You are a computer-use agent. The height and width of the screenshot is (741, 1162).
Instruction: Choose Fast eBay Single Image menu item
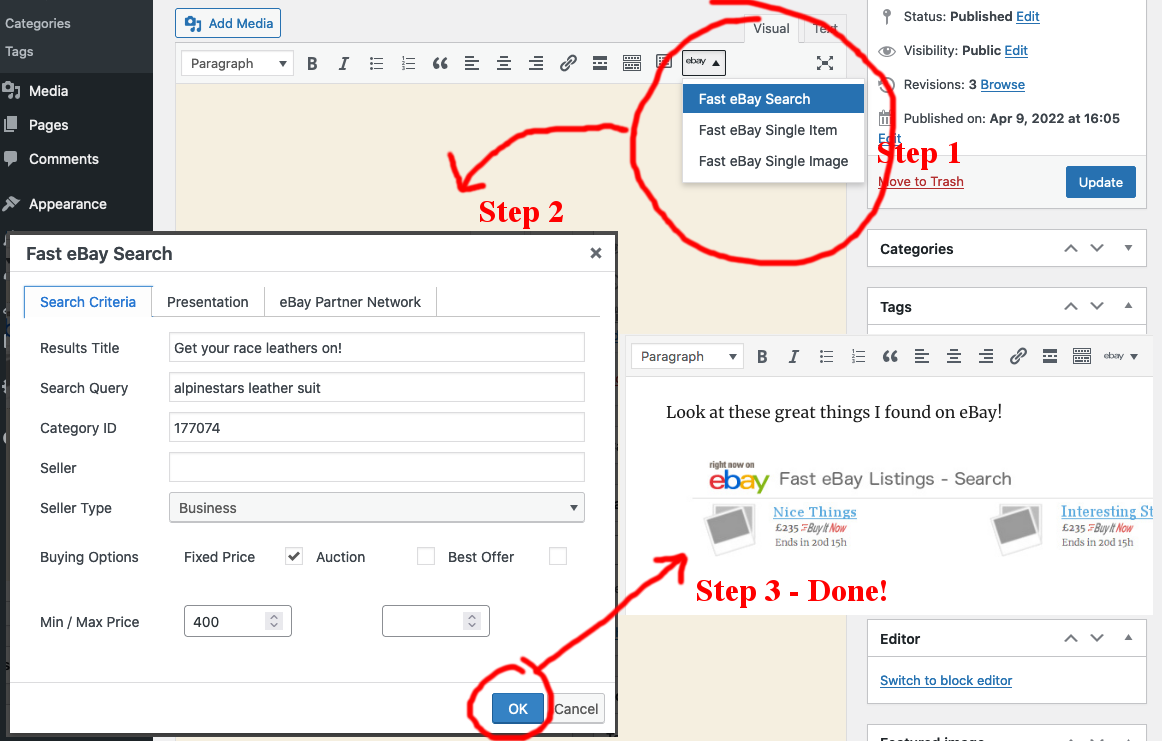773,162
